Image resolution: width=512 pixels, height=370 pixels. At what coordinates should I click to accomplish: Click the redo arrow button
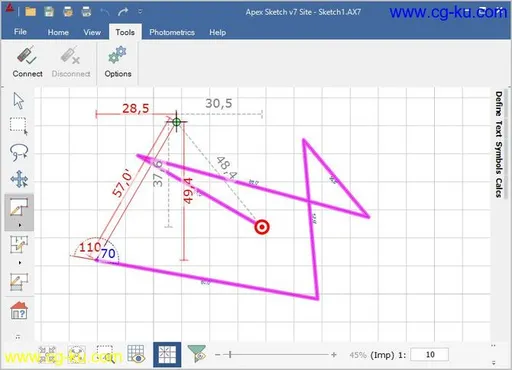[123, 12]
